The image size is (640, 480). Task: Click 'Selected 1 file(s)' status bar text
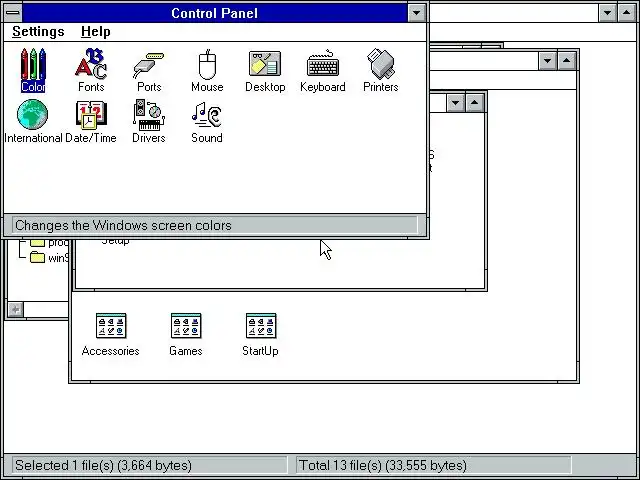tap(103, 465)
